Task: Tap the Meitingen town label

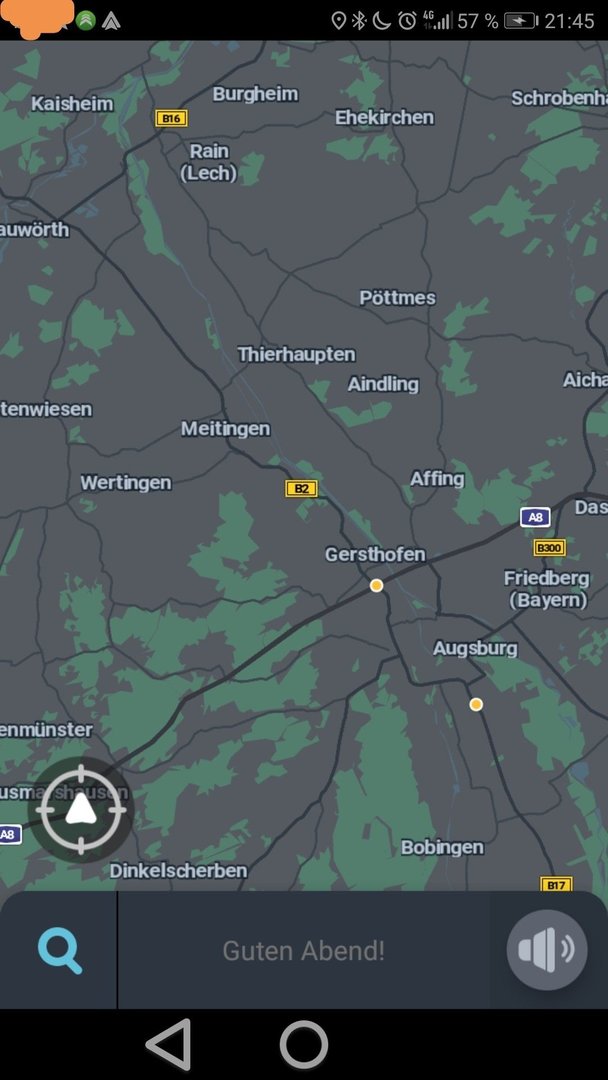Action: coord(226,428)
